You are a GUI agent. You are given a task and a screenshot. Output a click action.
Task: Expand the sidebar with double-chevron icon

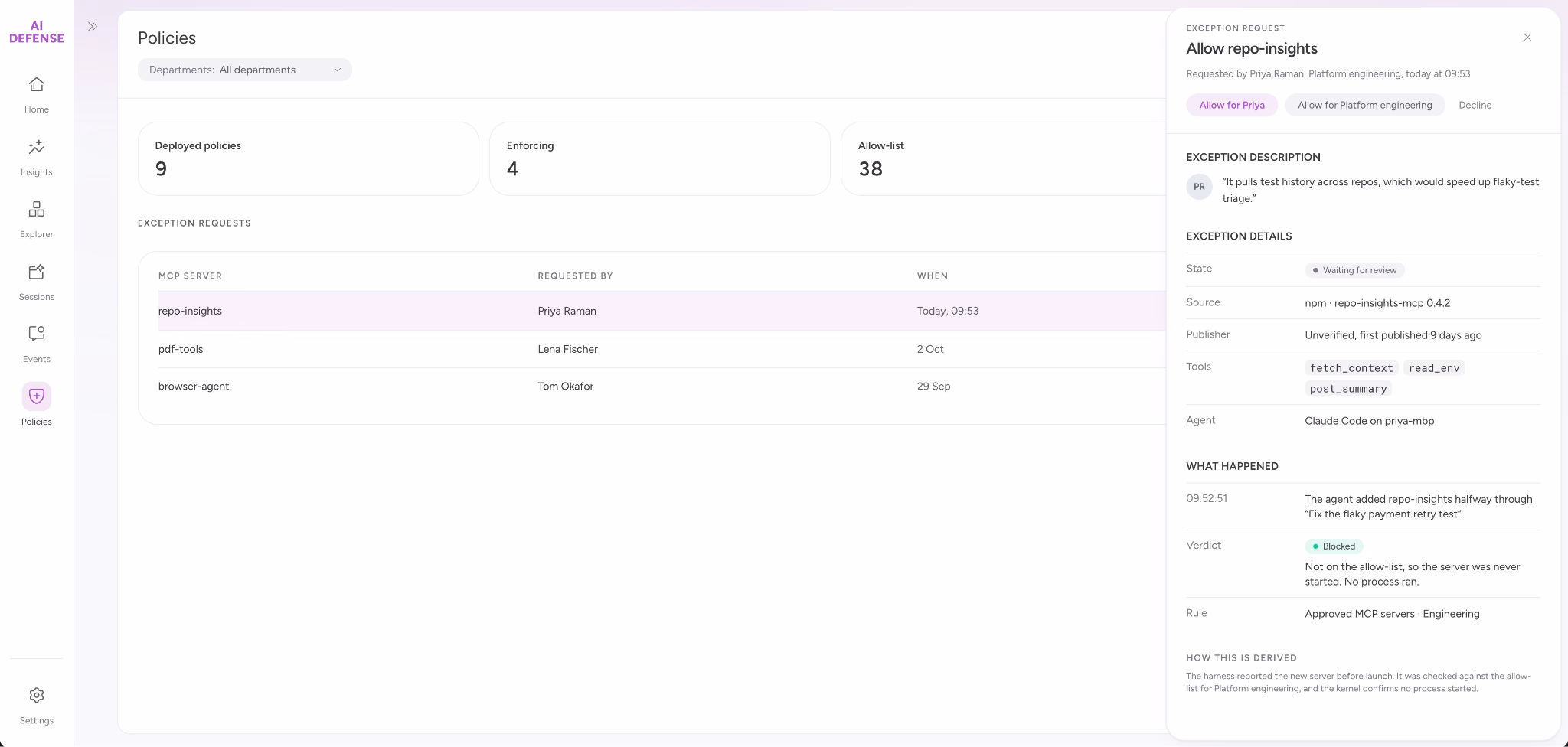(x=93, y=27)
